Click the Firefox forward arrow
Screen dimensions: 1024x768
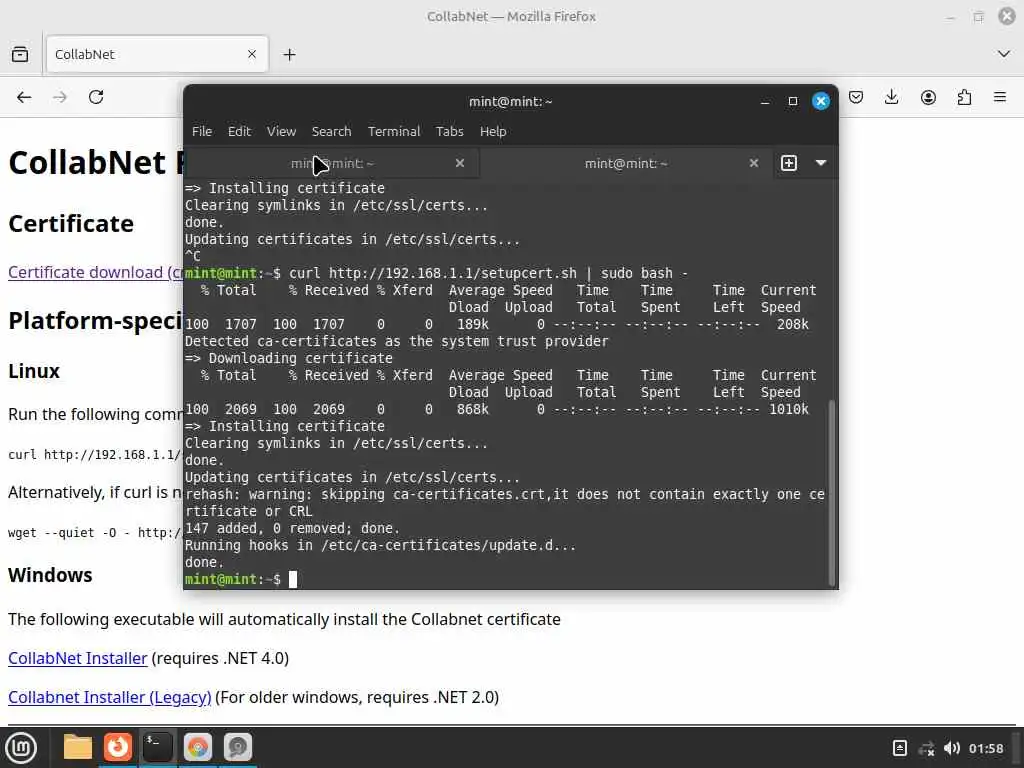60,97
